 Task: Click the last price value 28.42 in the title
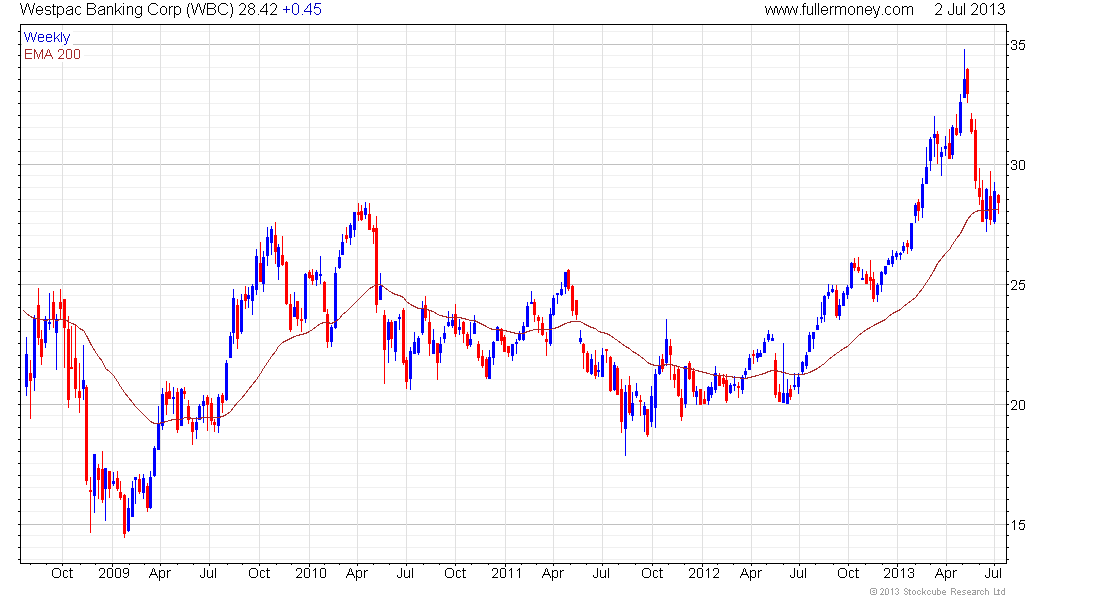point(257,10)
